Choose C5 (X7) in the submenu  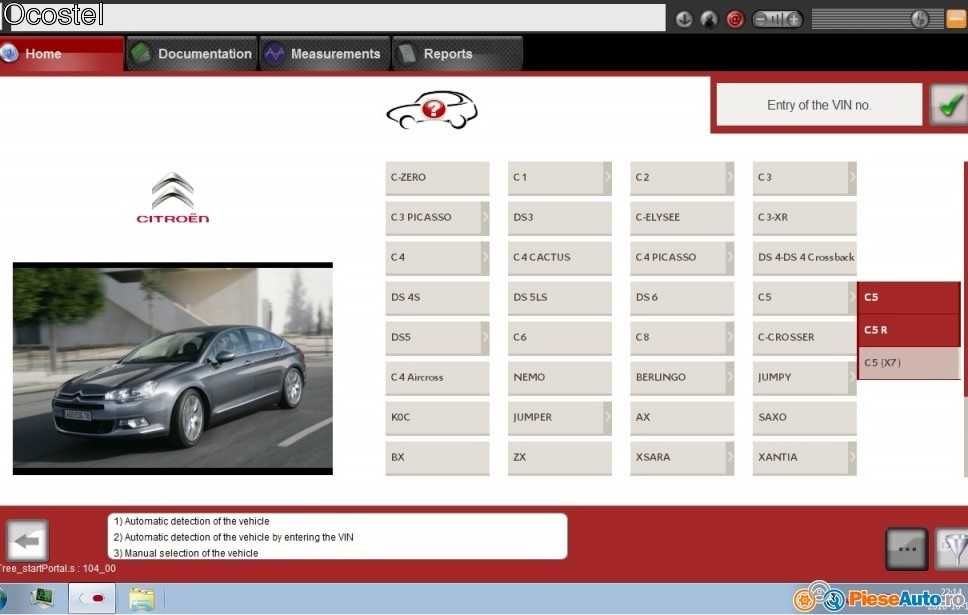coord(909,363)
